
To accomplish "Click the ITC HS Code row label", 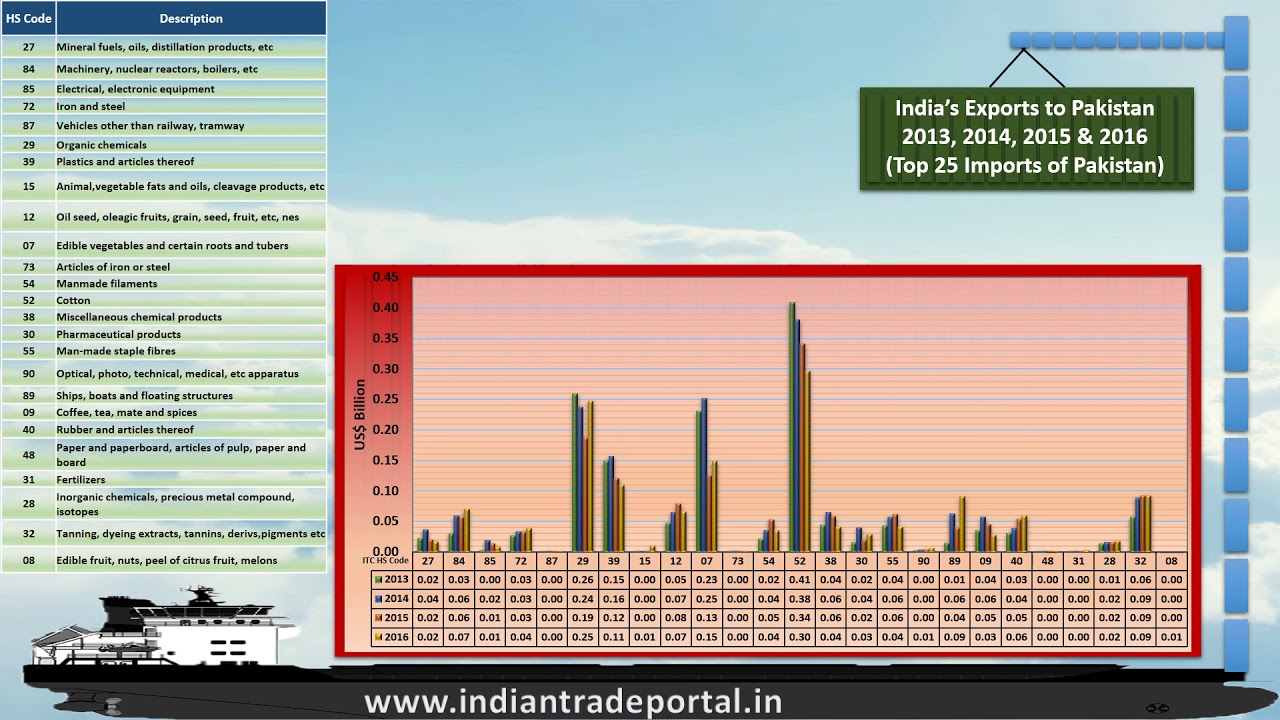I will (385, 561).
